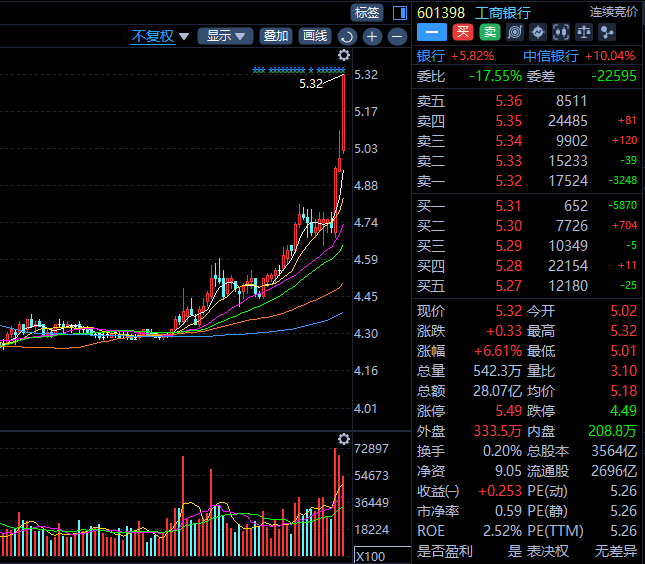Click the share nodes icon

(607, 32)
